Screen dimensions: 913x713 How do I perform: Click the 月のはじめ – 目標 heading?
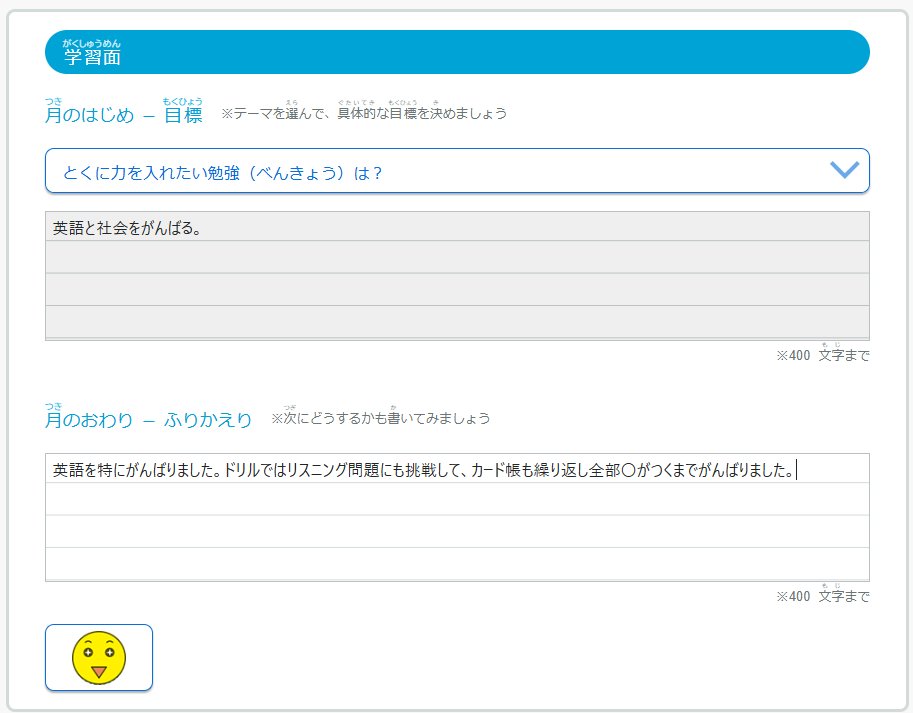[x=123, y=115]
